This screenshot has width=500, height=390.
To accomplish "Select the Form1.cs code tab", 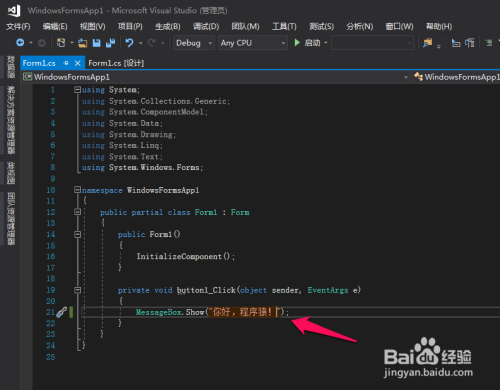I will tap(39, 63).
